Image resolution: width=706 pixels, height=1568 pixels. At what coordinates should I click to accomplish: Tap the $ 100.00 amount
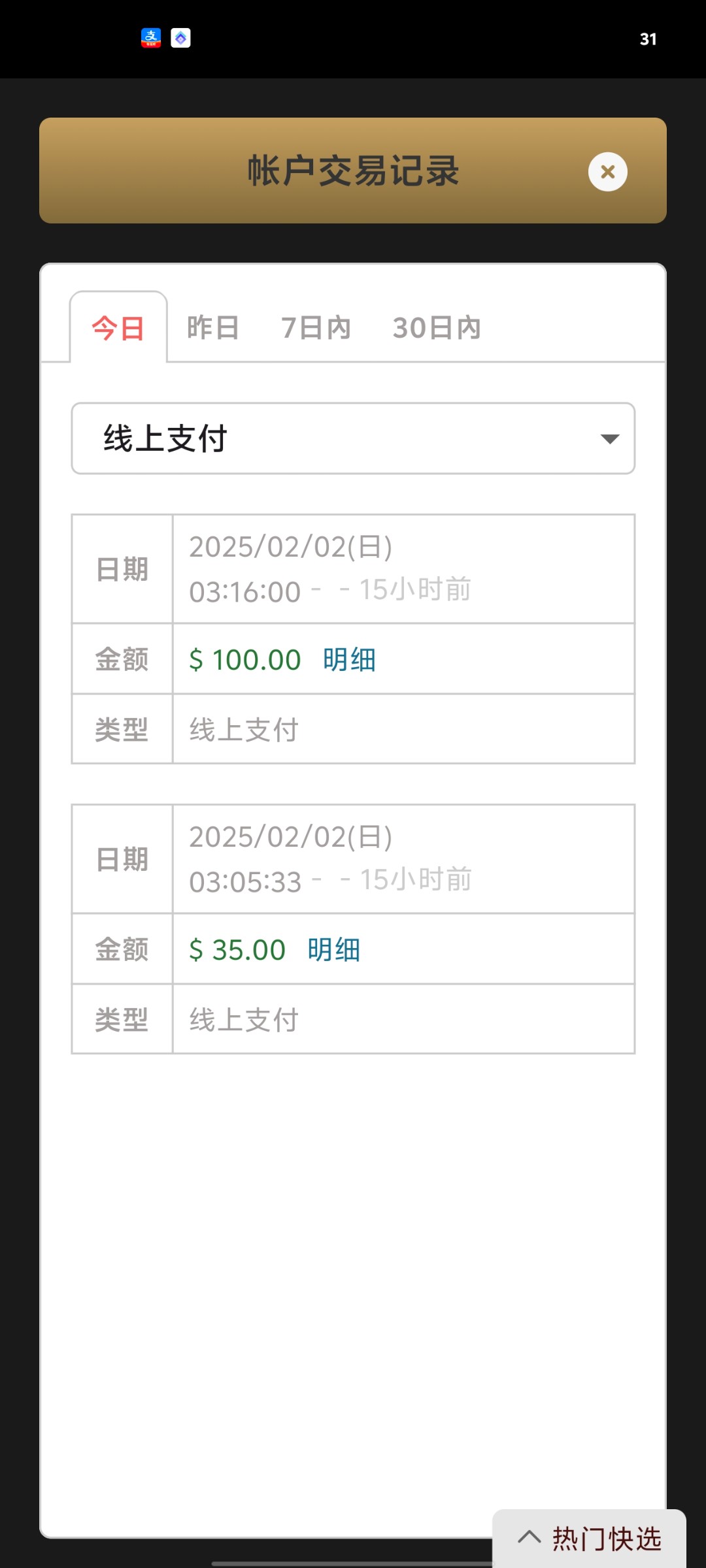click(245, 660)
